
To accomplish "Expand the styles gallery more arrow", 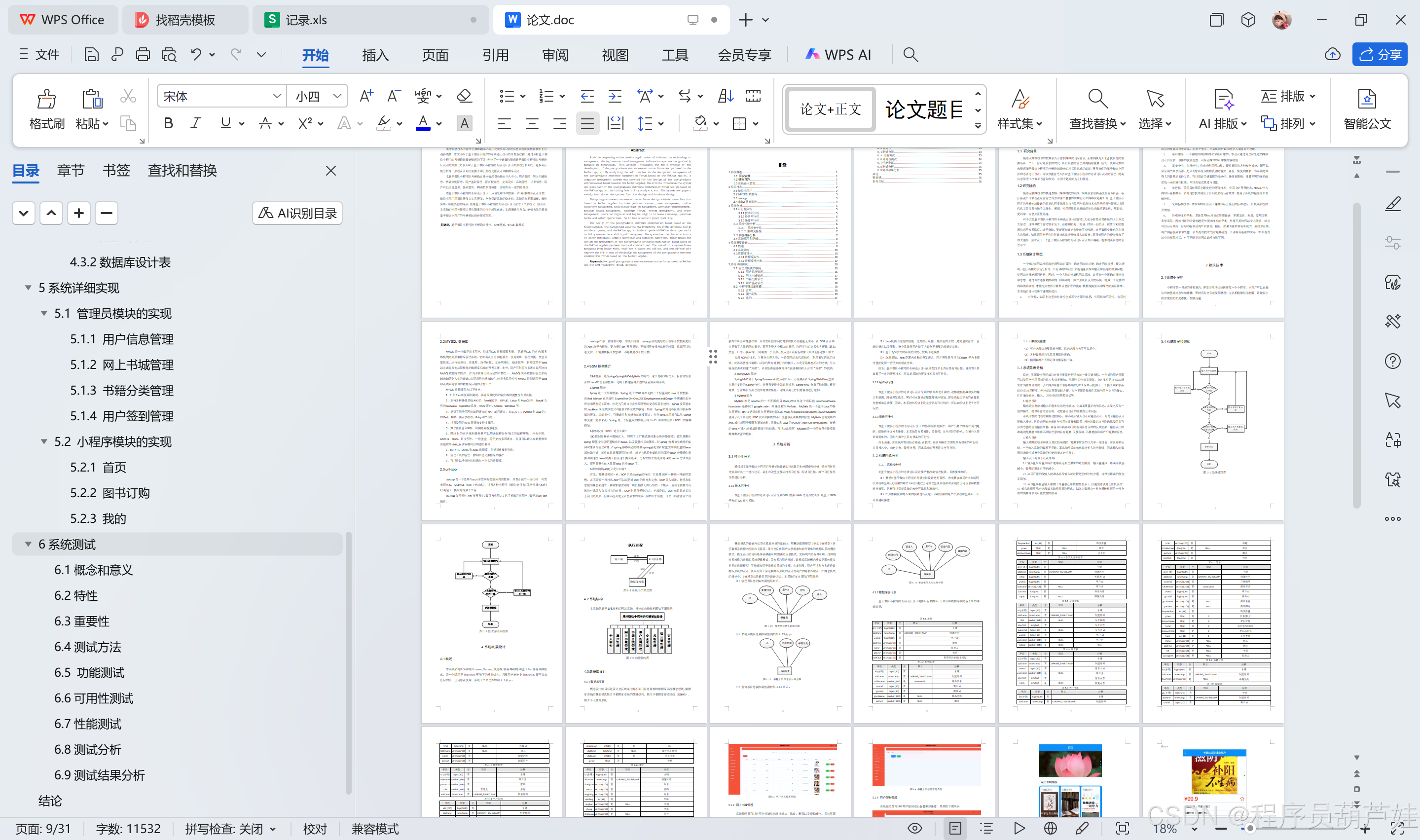I will pyautogui.click(x=978, y=126).
